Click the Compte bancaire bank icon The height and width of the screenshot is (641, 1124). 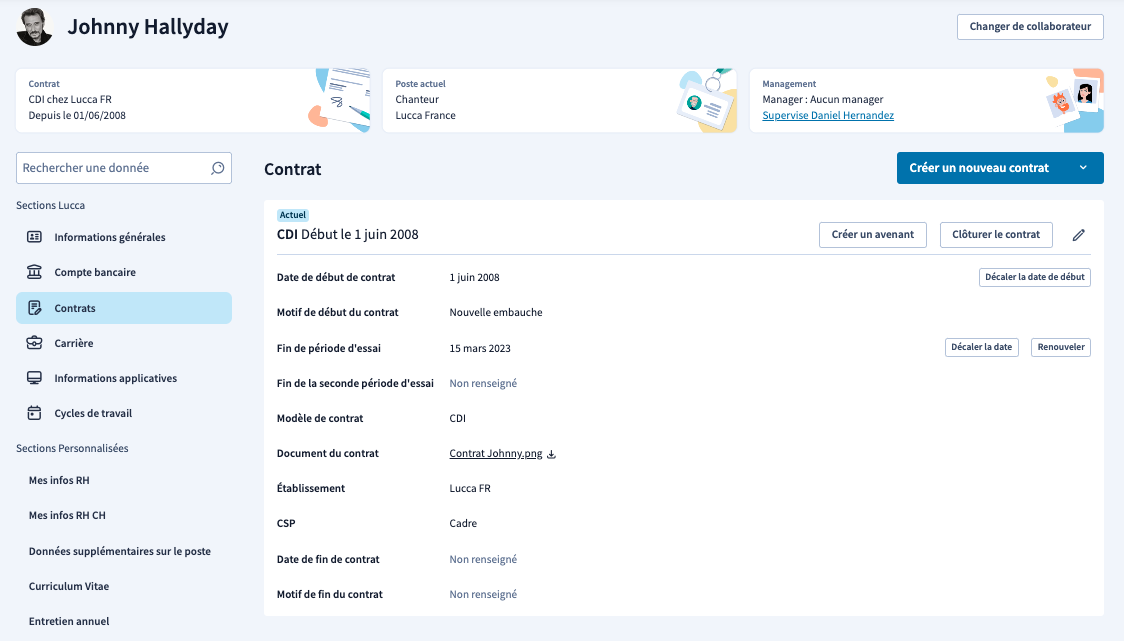(x=34, y=272)
